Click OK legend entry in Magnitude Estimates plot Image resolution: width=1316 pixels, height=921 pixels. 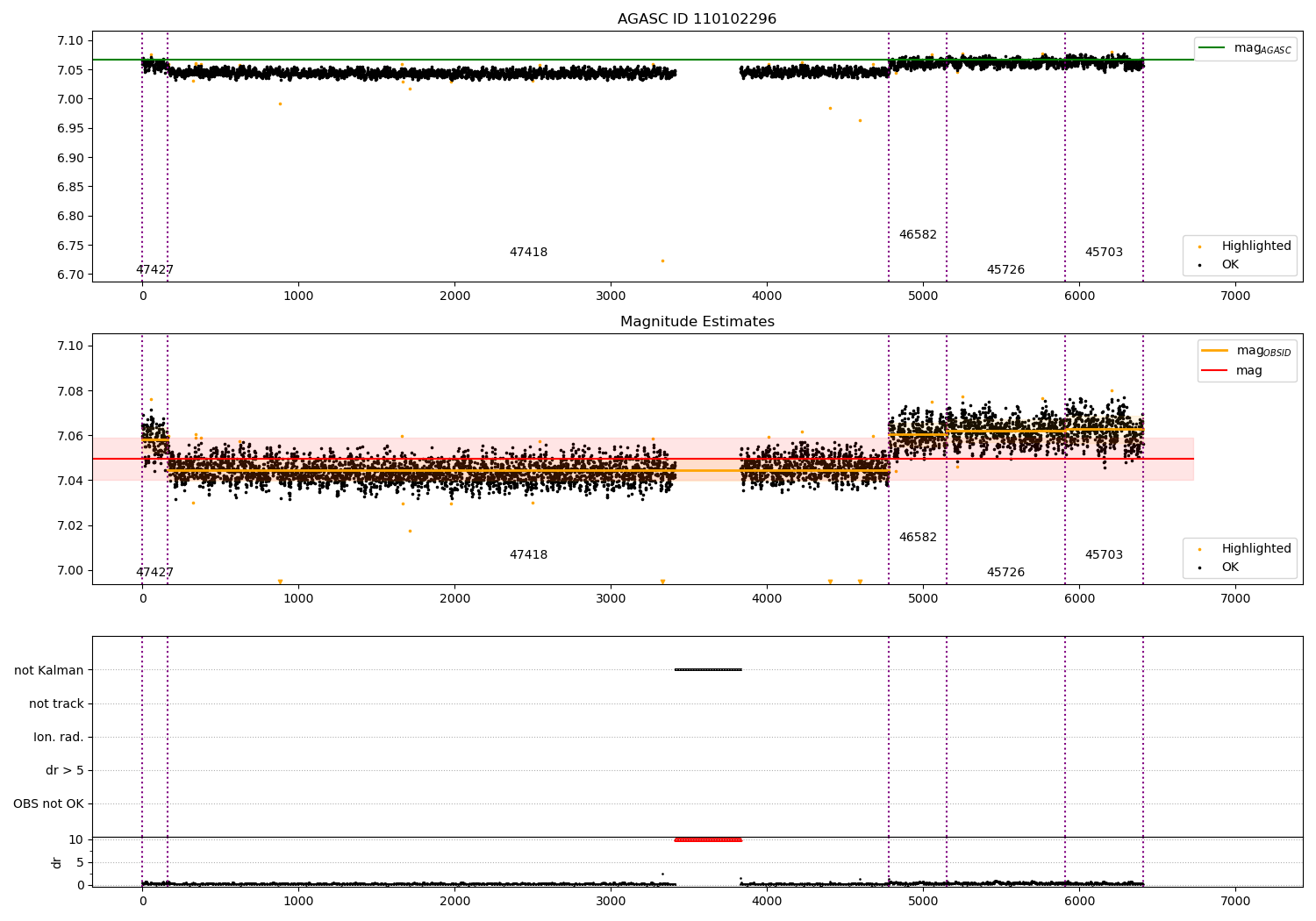tap(1219, 568)
